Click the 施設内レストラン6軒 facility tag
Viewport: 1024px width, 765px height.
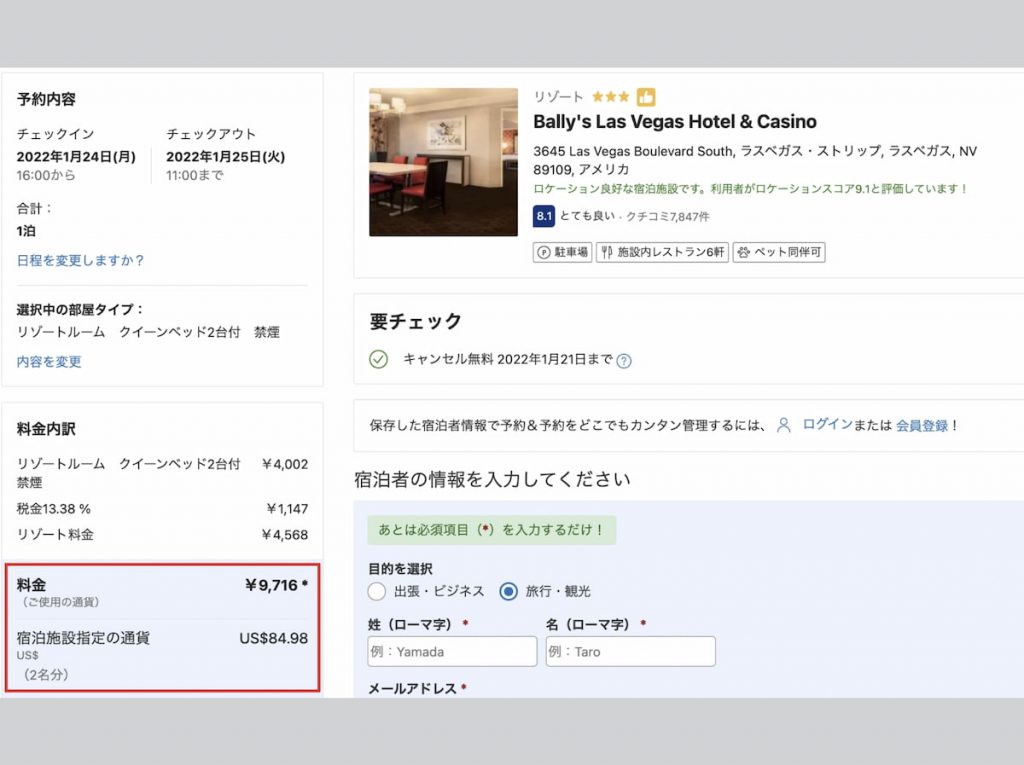[x=662, y=252]
